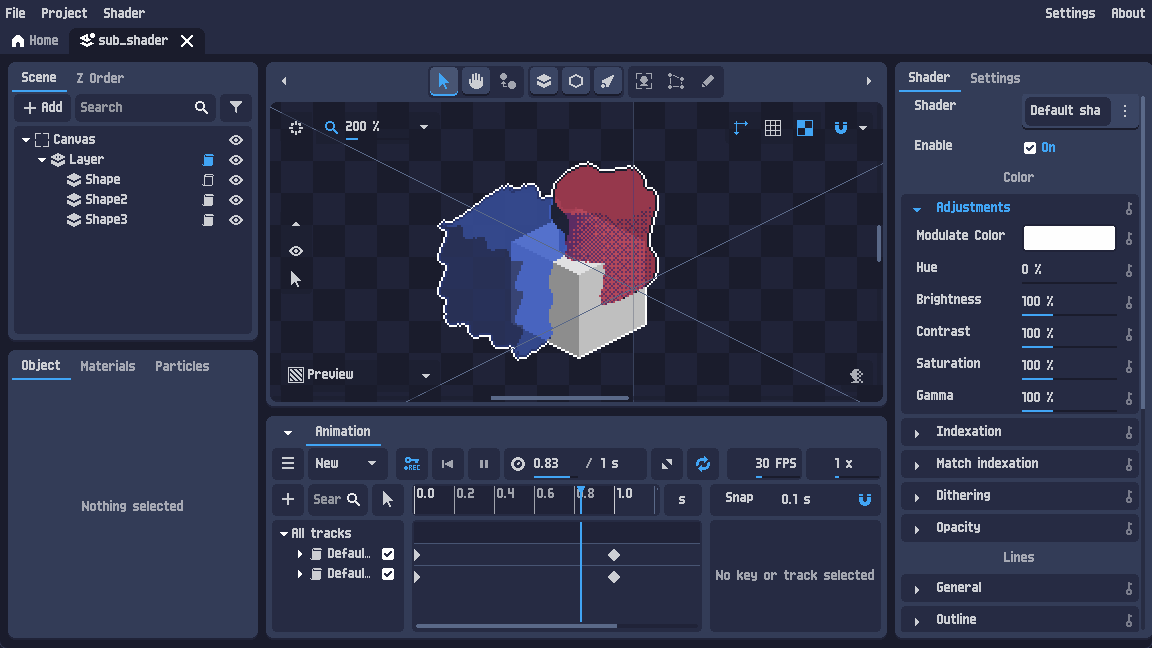Disable the shader Enable On checkbox
This screenshot has width=1152, height=648.
[1030, 148]
